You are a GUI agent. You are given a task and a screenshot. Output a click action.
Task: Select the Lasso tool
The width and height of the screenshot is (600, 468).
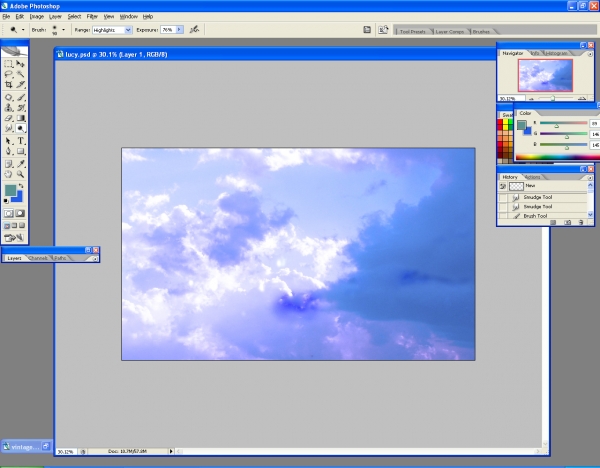(x=8, y=74)
